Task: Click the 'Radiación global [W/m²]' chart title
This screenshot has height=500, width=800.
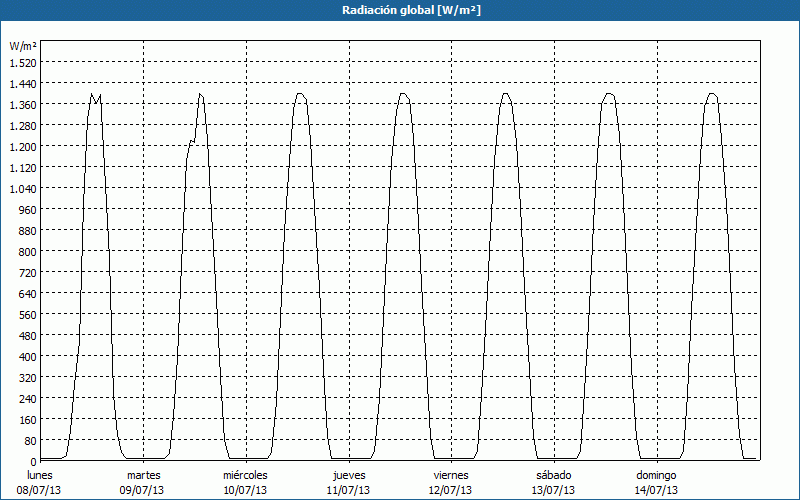Action: pyautogui.click(x=400, y=10)
